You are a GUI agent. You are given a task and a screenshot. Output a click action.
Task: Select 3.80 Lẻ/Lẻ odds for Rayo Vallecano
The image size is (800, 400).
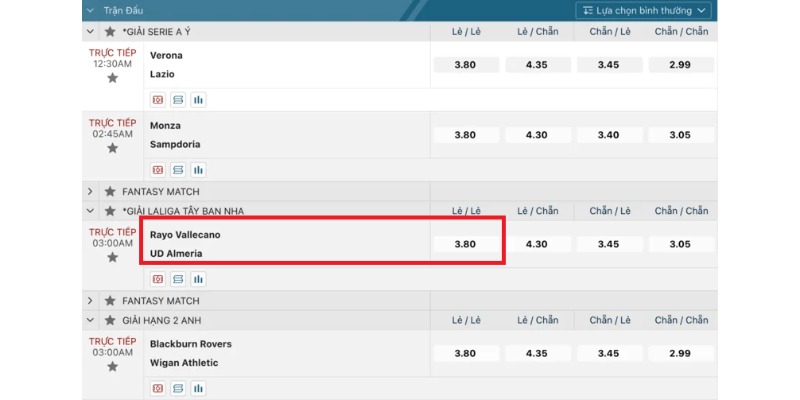(465, 244)
